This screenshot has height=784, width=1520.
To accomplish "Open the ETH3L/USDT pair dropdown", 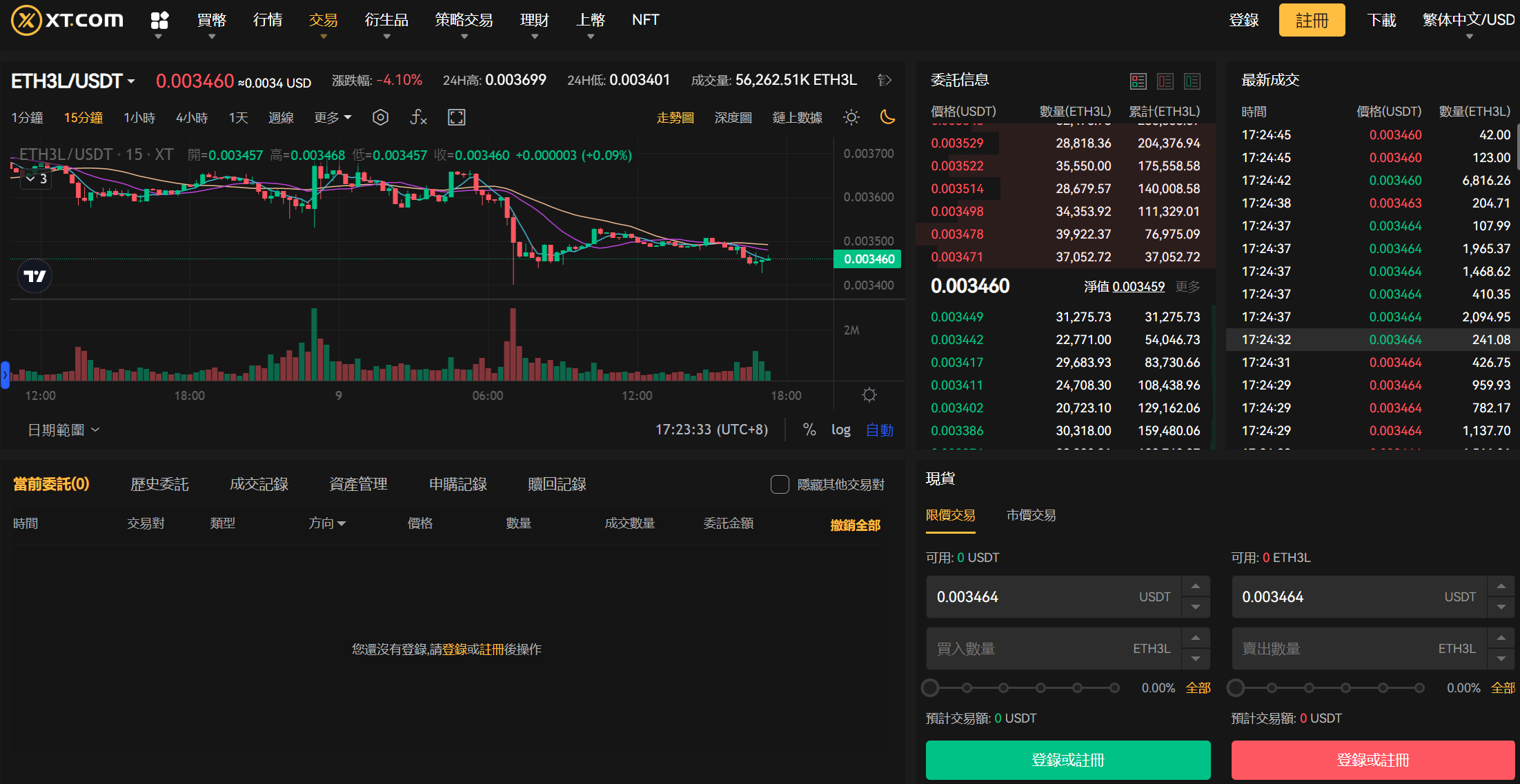I will click(72, 81).
